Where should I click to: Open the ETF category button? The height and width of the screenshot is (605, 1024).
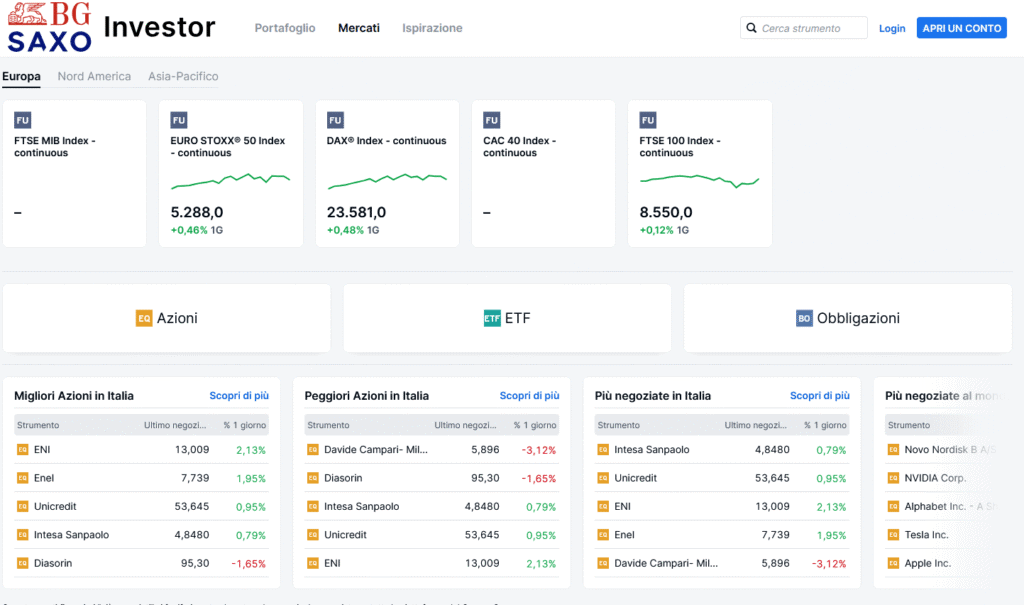coord(507,318)
